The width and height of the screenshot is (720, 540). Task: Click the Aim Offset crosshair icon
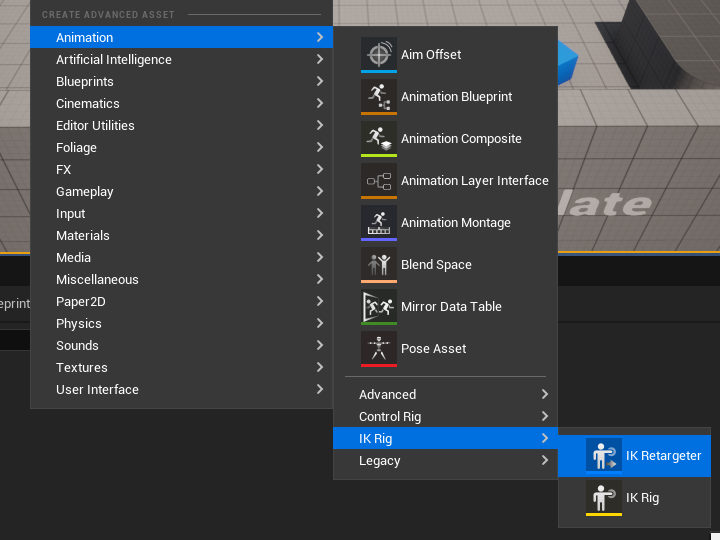379,55
